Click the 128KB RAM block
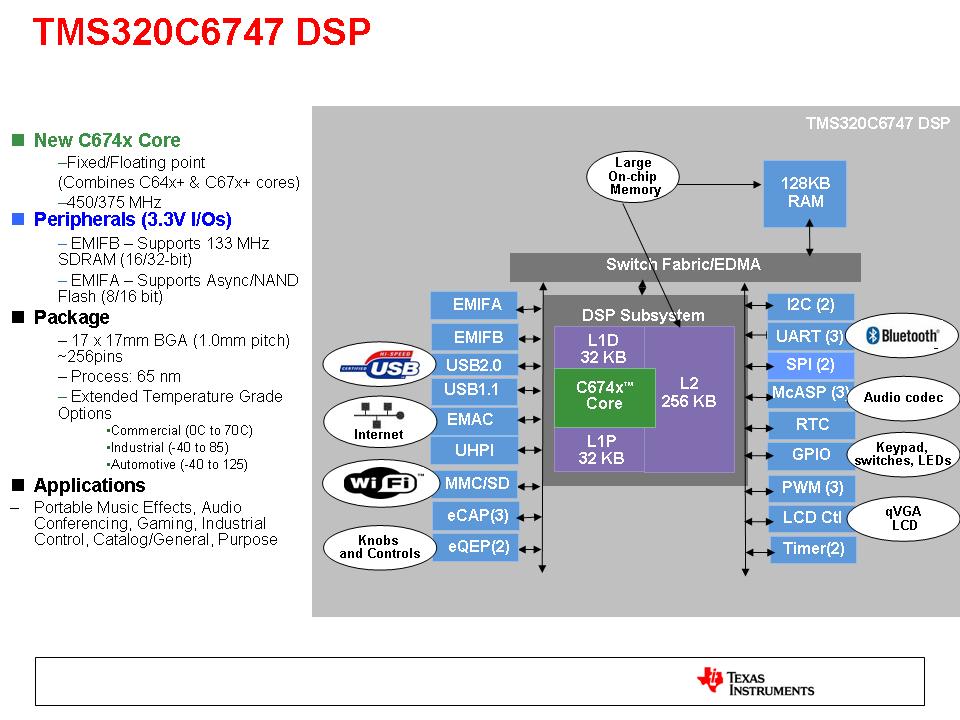This screenshot has width=960, height=720. point(804,194)
